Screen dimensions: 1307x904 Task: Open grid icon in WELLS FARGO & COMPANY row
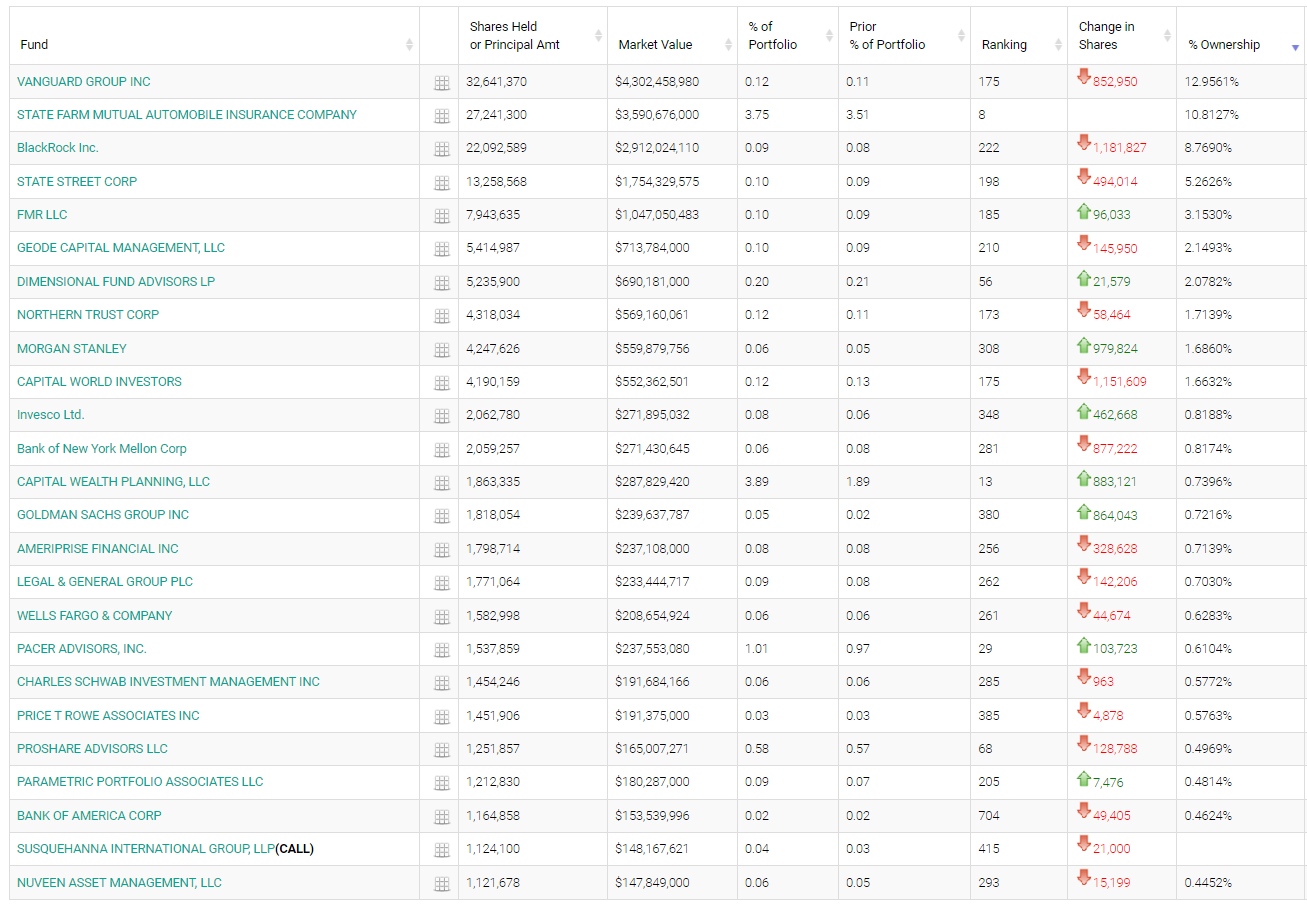tap(441, 617)
